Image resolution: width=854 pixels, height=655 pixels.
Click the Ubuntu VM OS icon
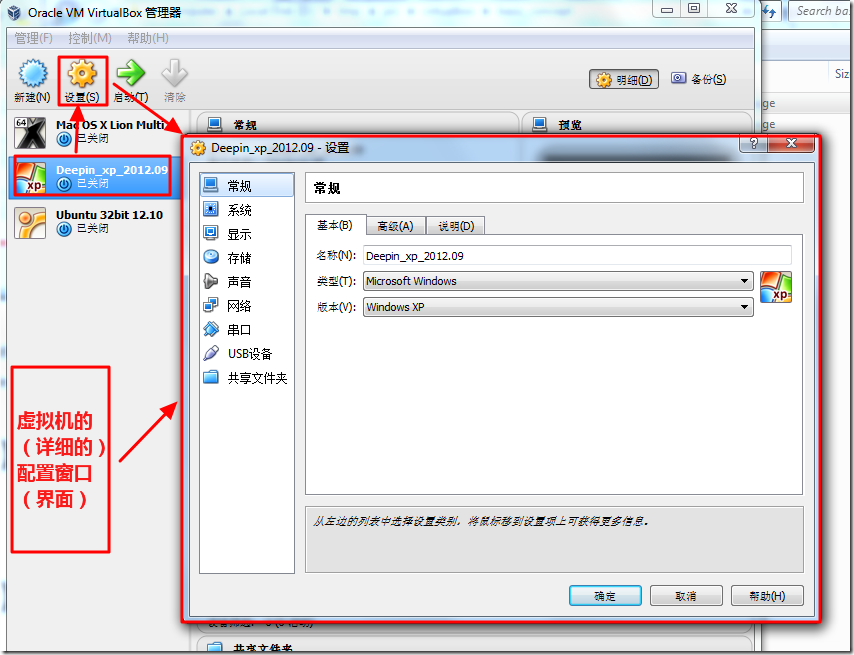30,223
